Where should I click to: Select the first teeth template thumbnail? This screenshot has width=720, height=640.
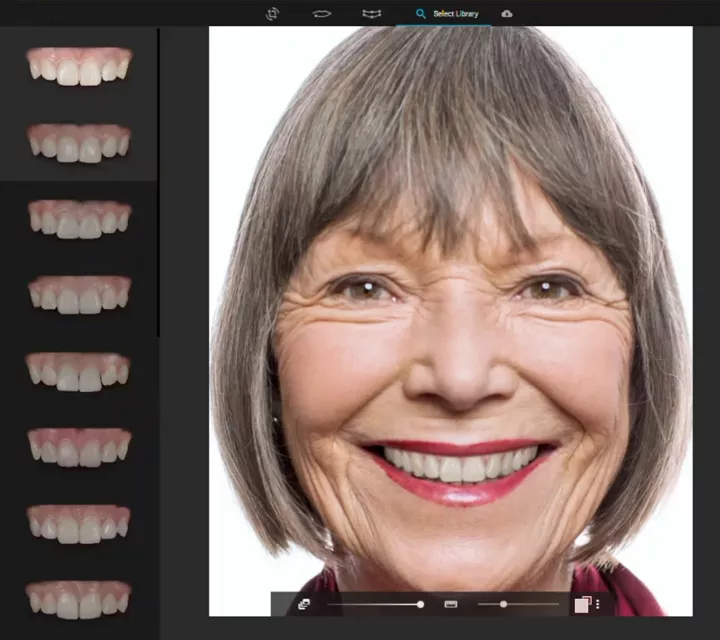(x=79, y=65)
